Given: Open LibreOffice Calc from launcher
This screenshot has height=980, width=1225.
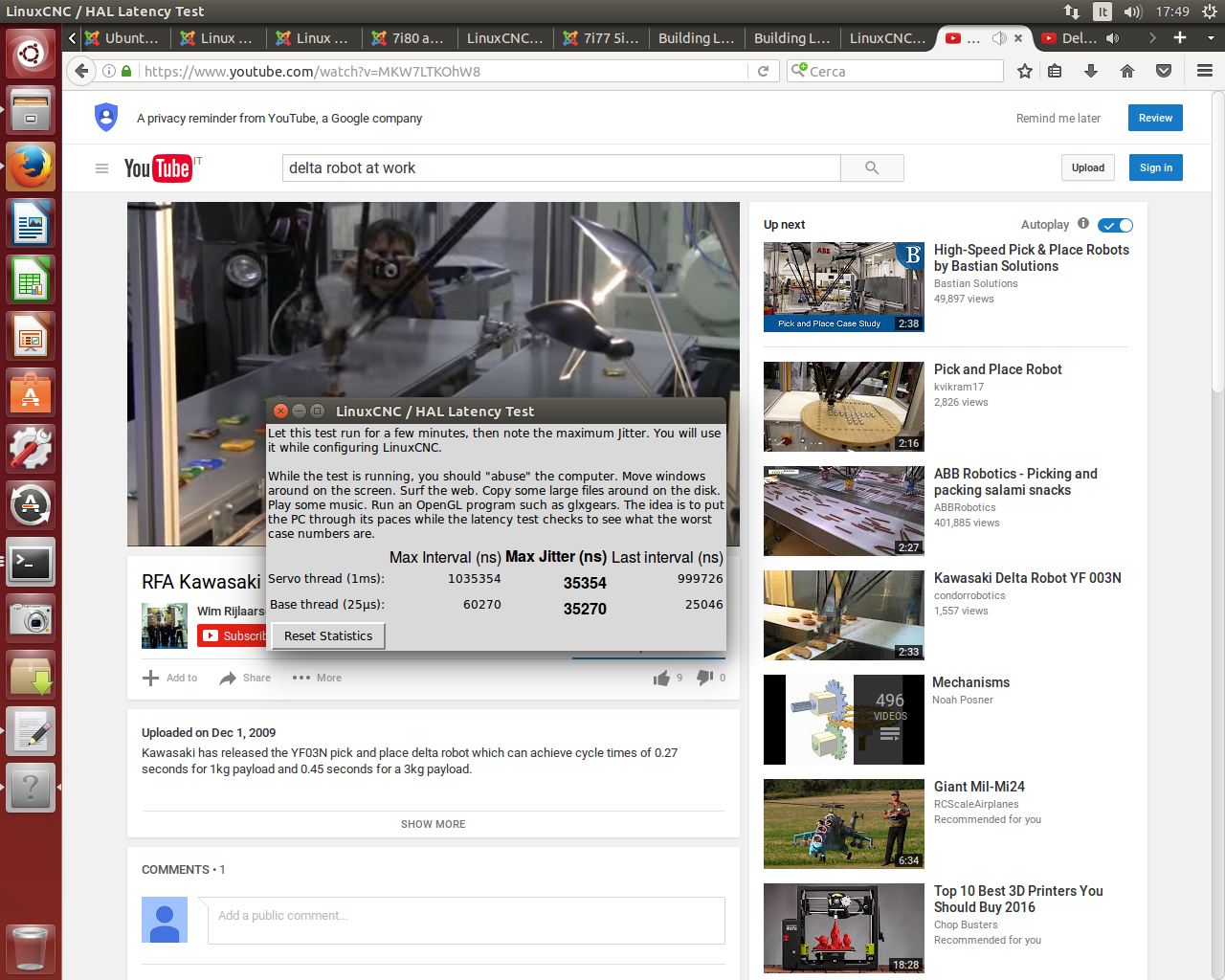Looking at the screenshot, I should pos(31,280).
